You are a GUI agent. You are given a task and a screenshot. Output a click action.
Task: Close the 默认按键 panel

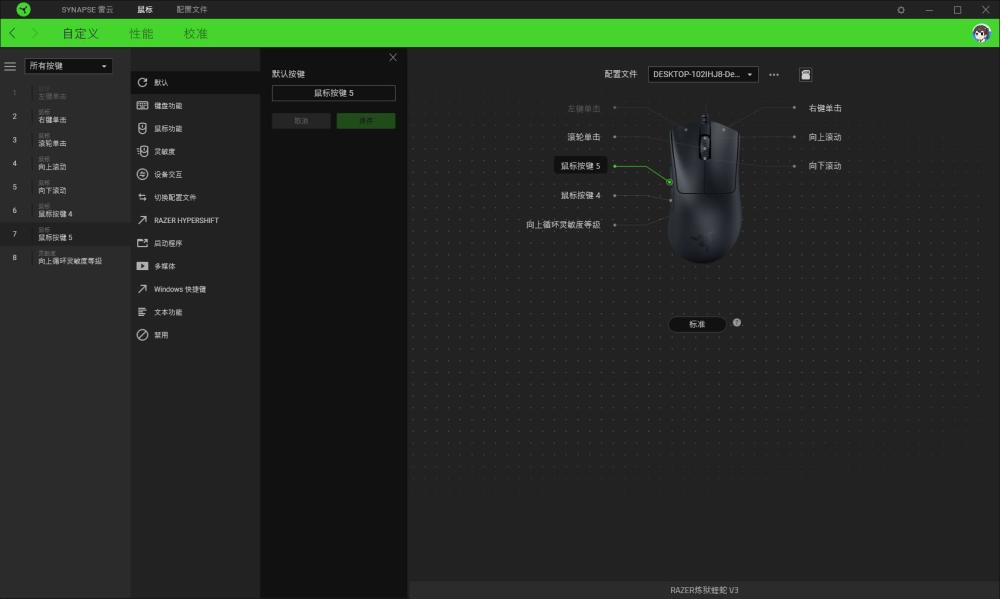point(393,57)
